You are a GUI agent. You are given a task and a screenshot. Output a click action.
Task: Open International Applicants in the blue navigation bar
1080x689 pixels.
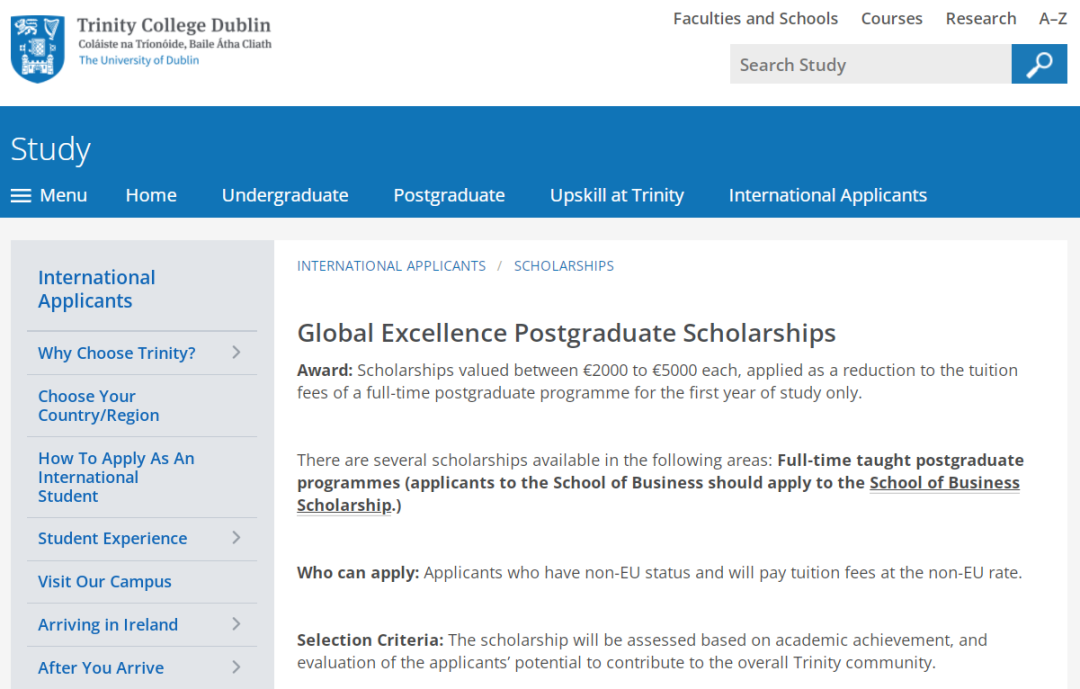828,196
